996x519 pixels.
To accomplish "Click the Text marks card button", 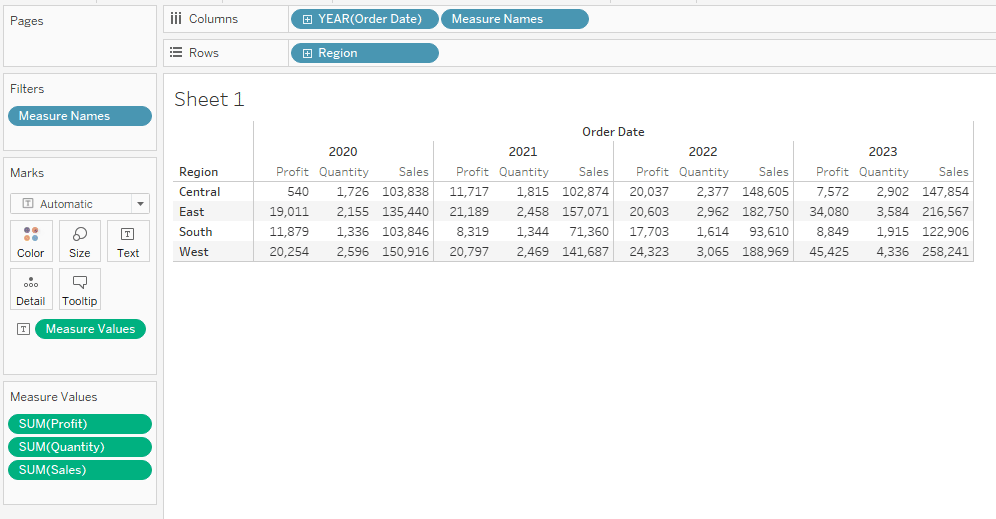I will pyautogui.click(x=128, y=241).
